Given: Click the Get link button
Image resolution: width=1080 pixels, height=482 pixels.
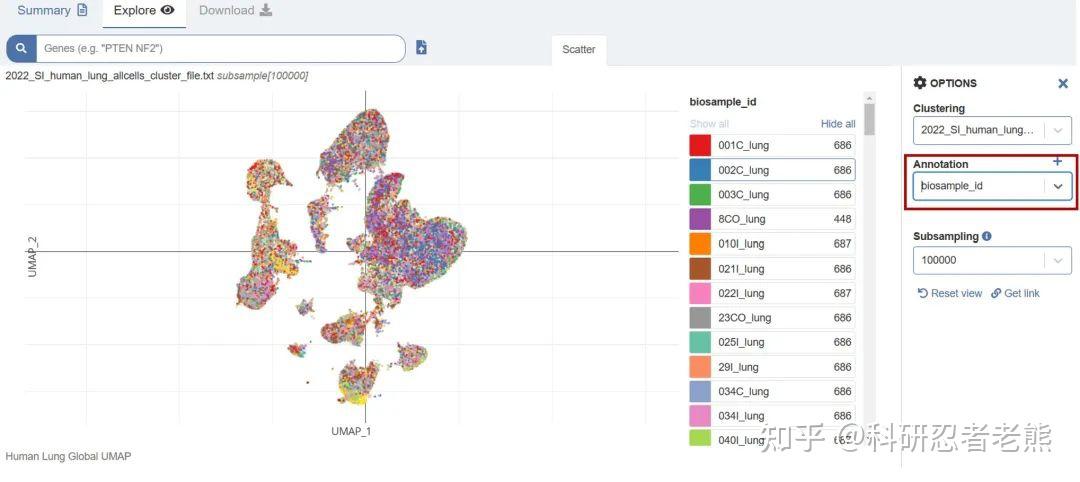Looking at the screenshot, I should click(1015, 293).
